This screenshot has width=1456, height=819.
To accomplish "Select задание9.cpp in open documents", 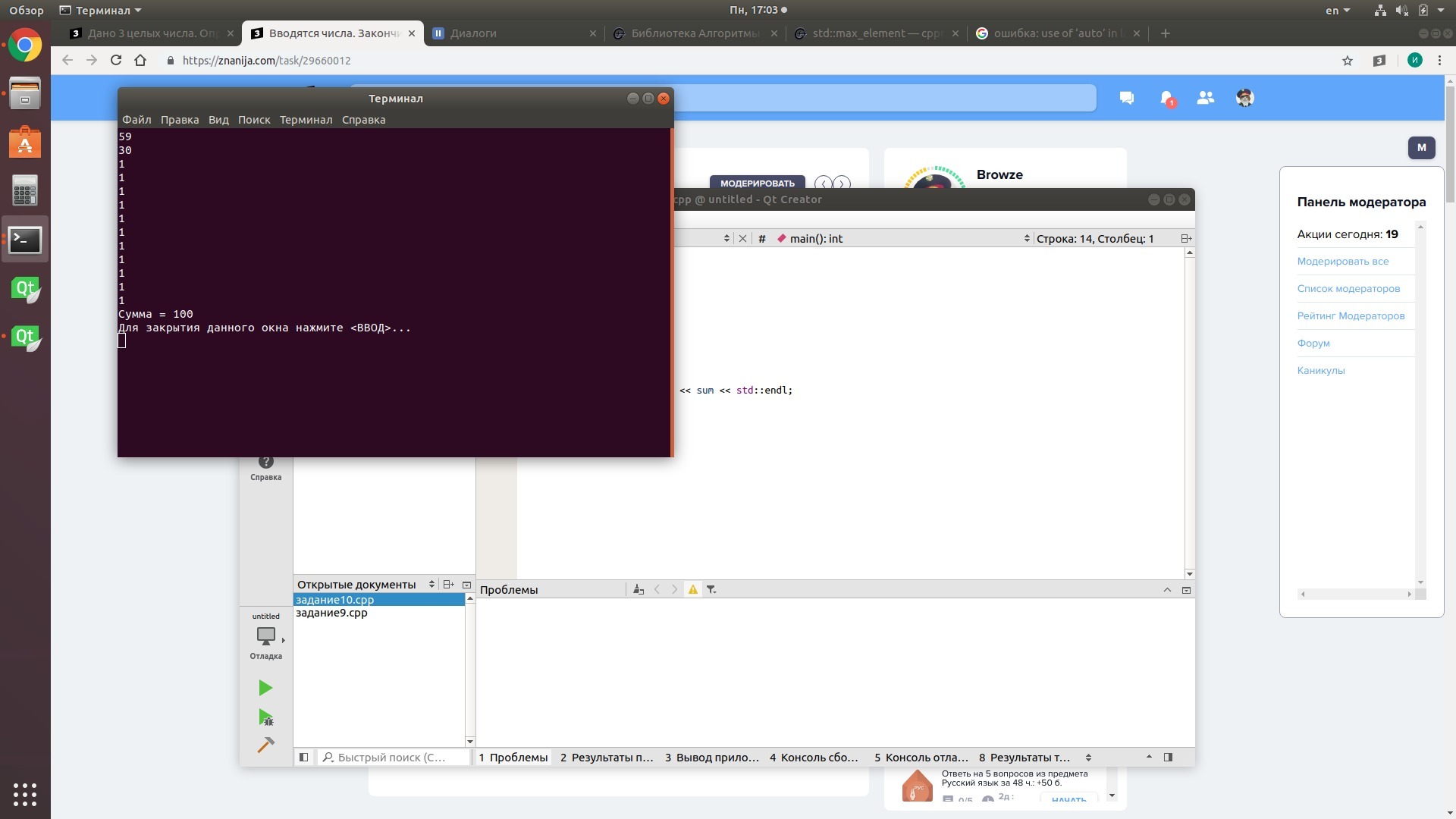I will (x=331, y=613).
